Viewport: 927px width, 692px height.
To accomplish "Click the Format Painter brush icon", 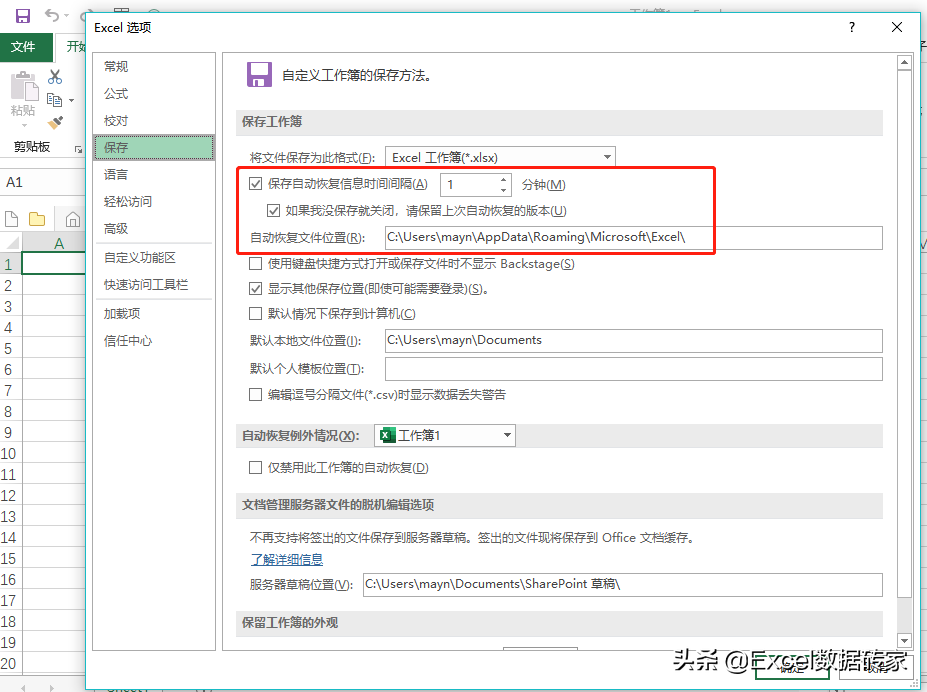I will click(x=55, y=122).
